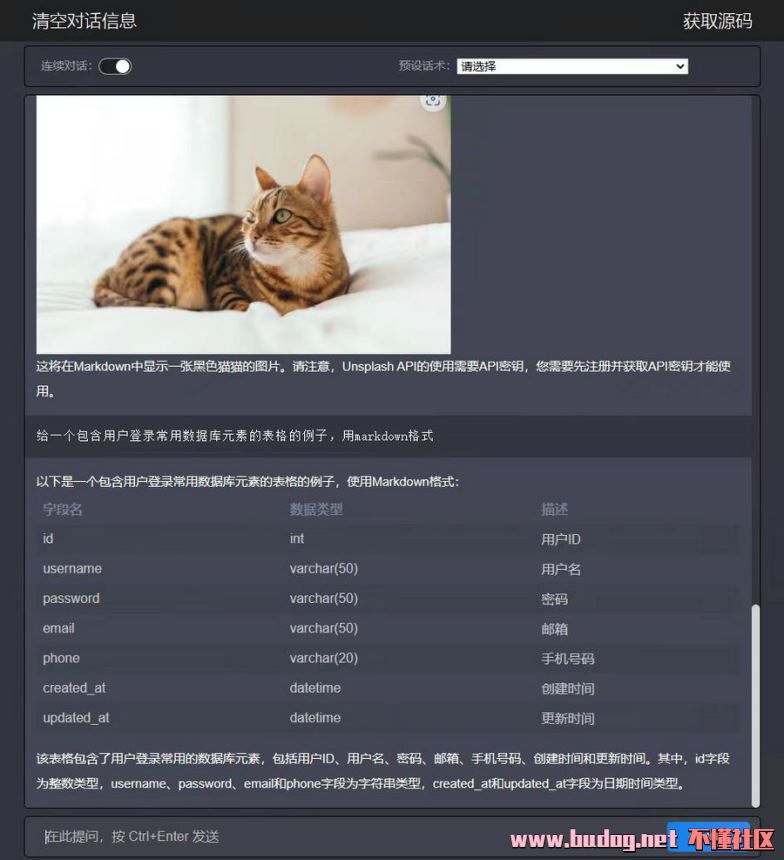The width and height of the screenshot is (784, 860).
Task: Click the 数据类型 table header
Action: coord(316,510)
